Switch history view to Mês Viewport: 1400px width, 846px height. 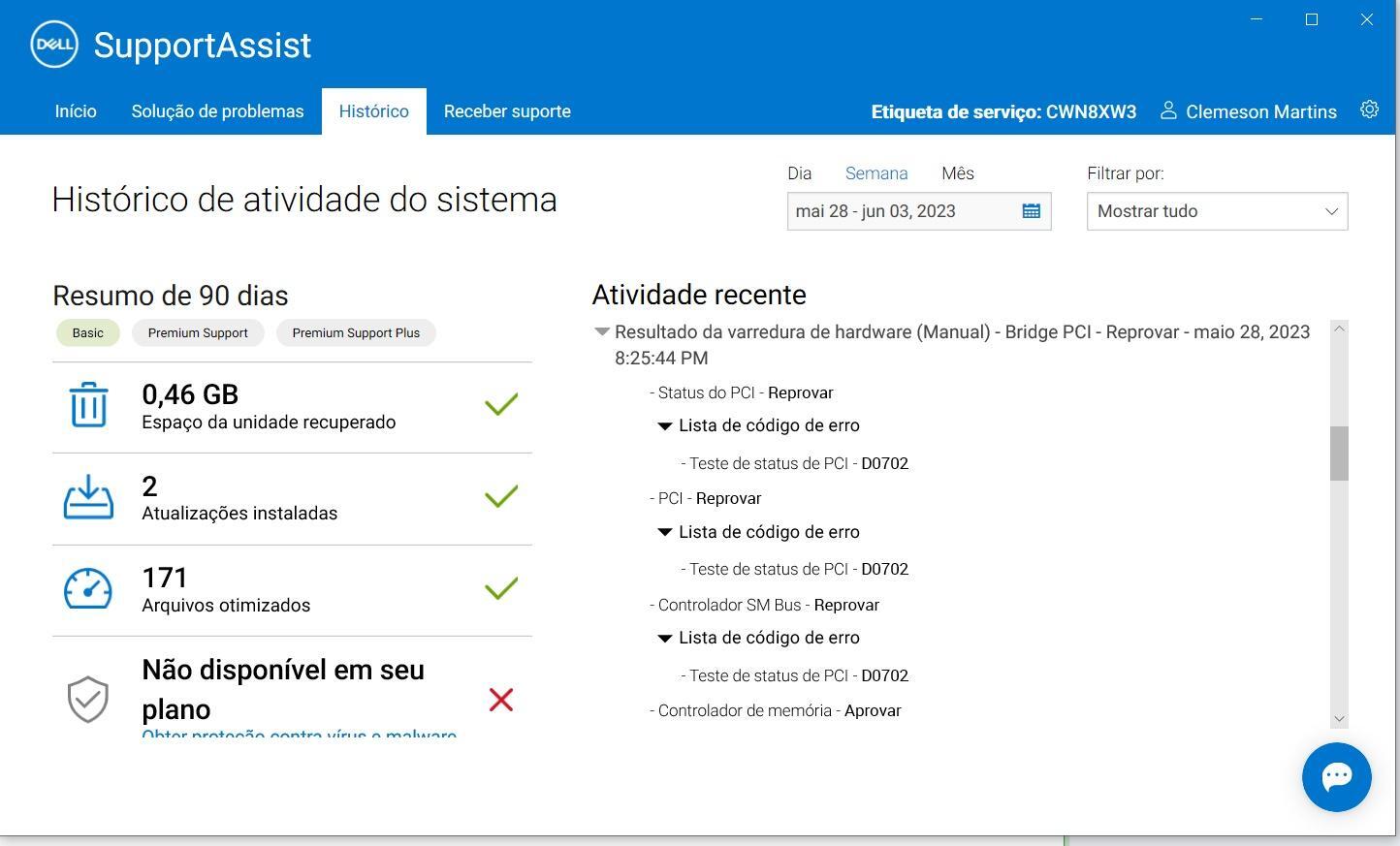(x=958, y=173)
